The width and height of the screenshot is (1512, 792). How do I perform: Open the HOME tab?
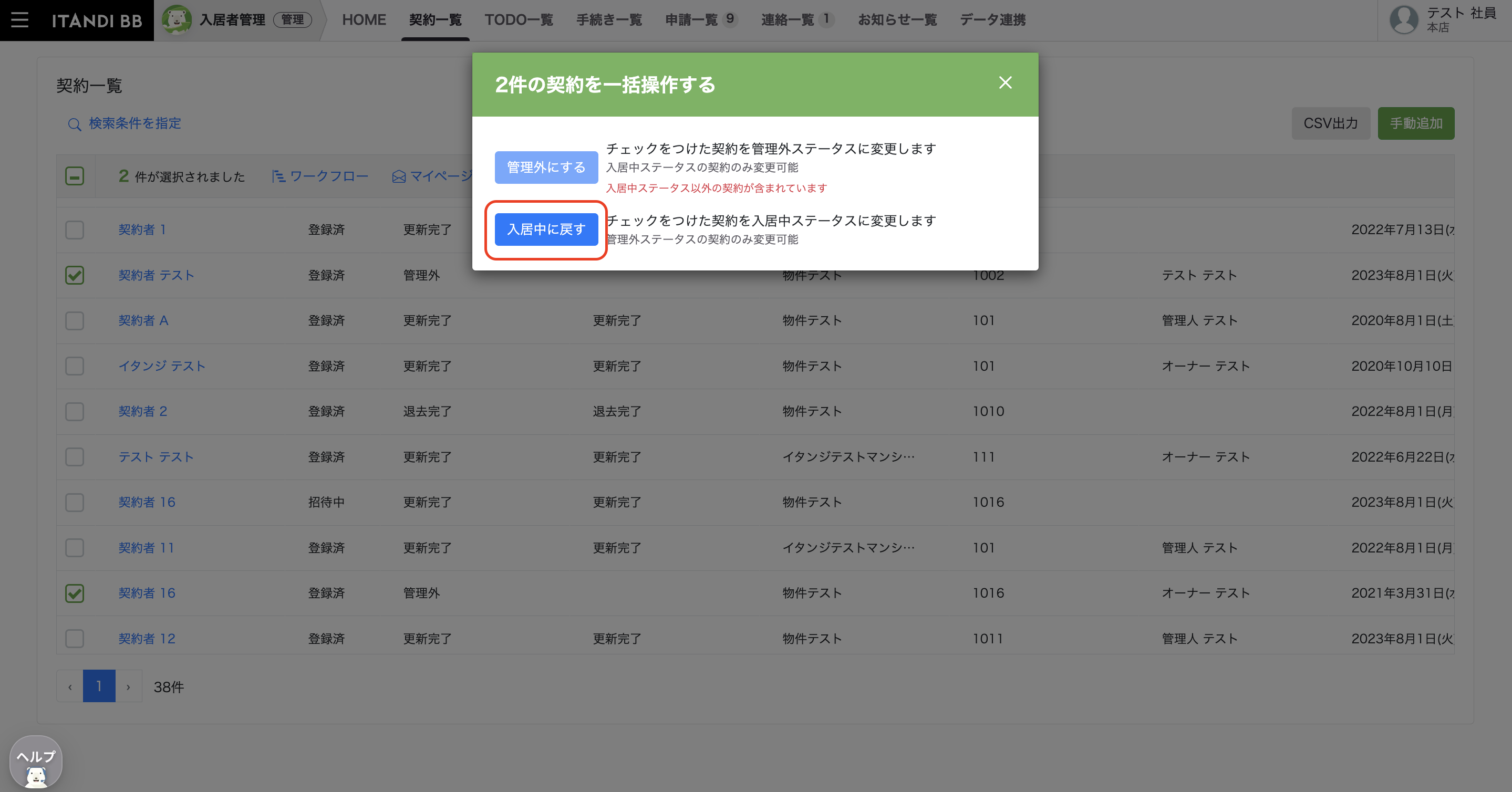[364, 20]
